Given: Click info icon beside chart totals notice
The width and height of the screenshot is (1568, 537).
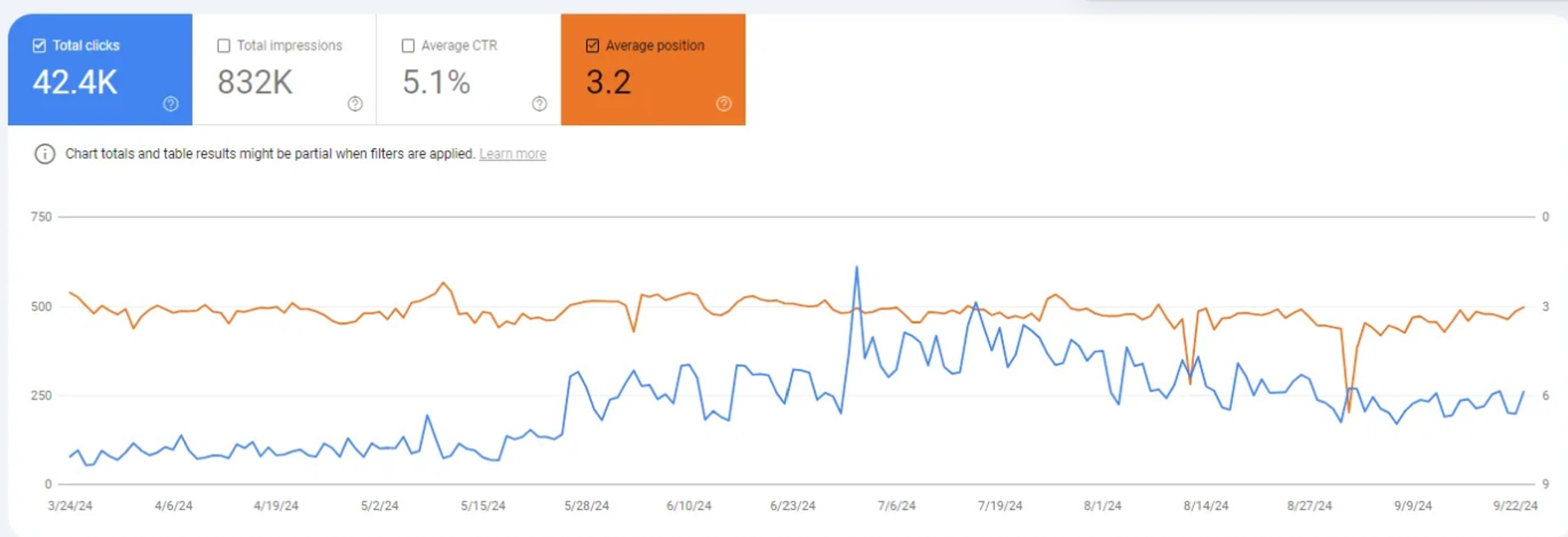Looking at the screenshot, I should click(x=44, y=154).
